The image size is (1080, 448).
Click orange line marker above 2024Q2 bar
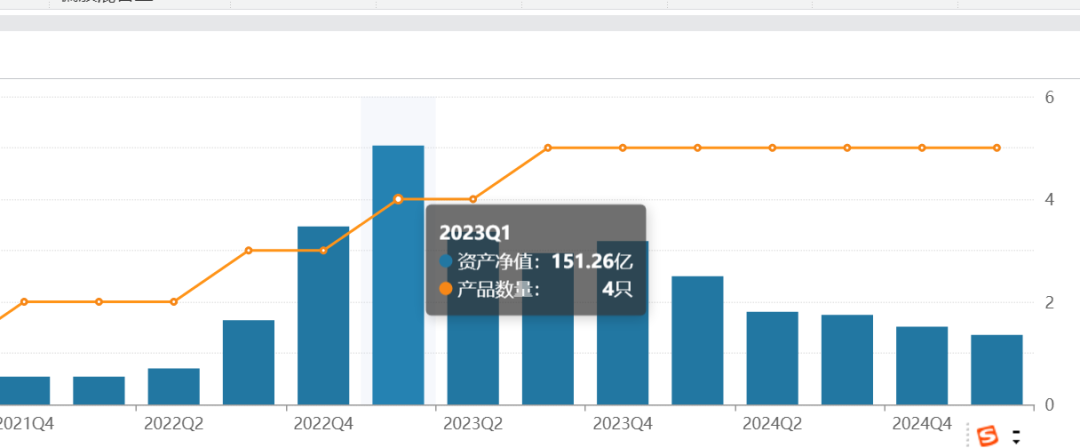[772, 148]
